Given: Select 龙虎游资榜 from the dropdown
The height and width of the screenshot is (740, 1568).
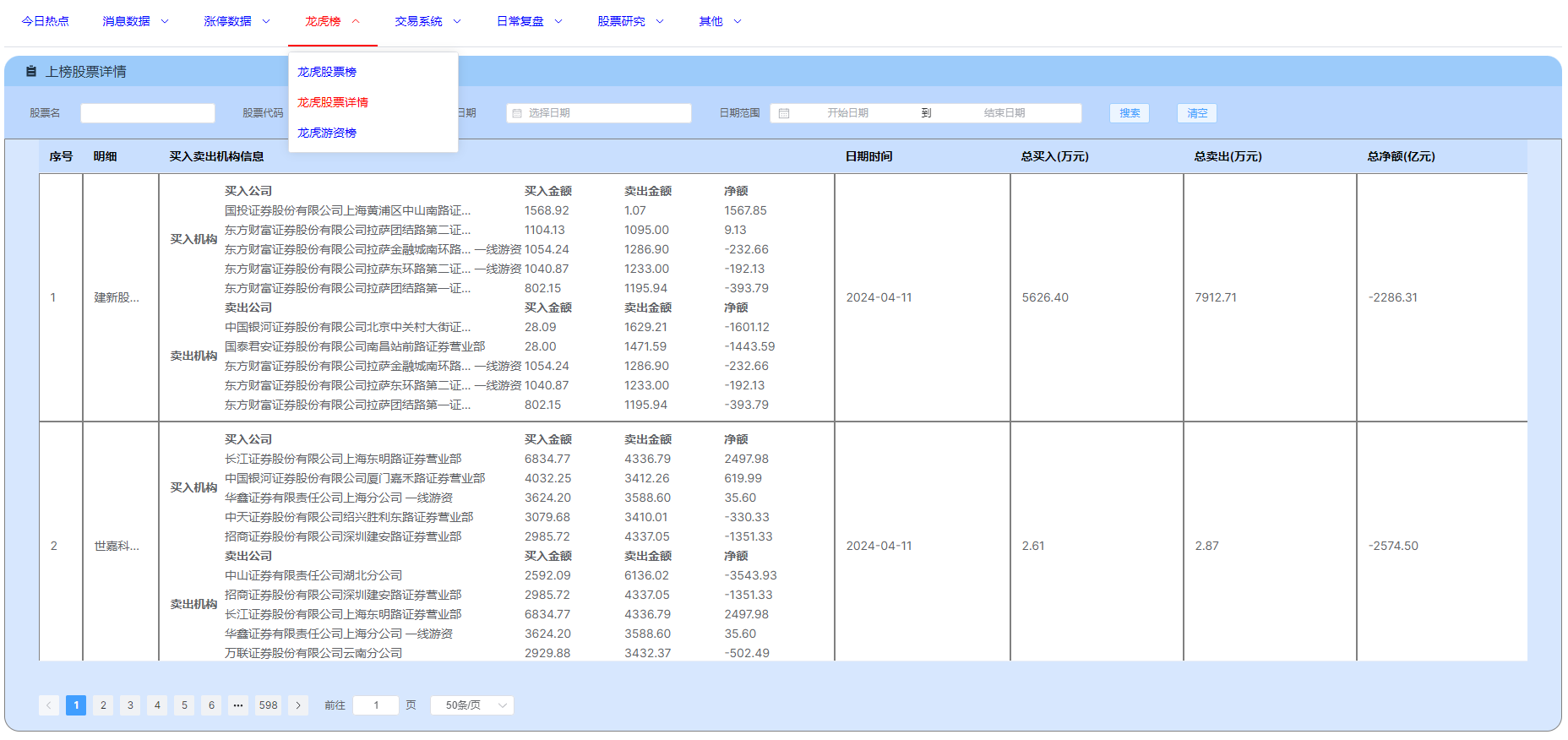Looking at the screenshot, I should click(327, 133).
